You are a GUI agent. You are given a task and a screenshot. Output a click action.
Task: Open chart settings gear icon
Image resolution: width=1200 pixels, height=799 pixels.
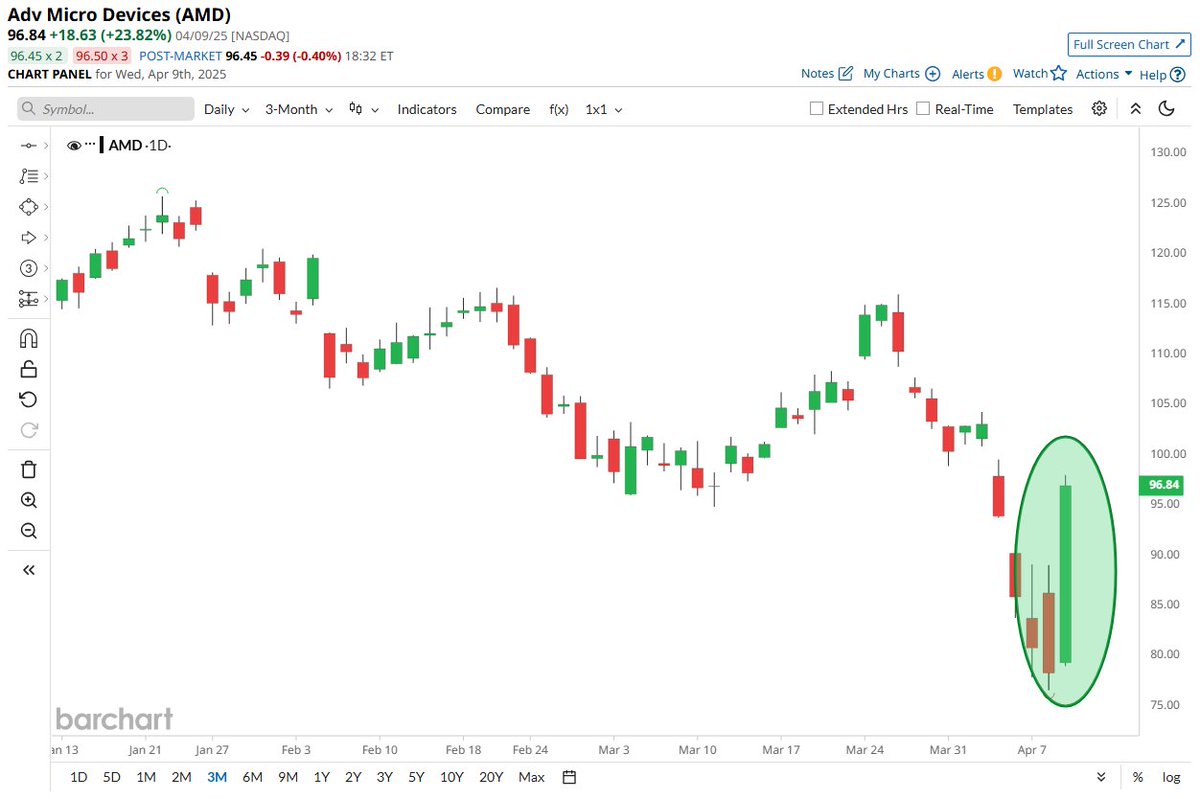1100,109
